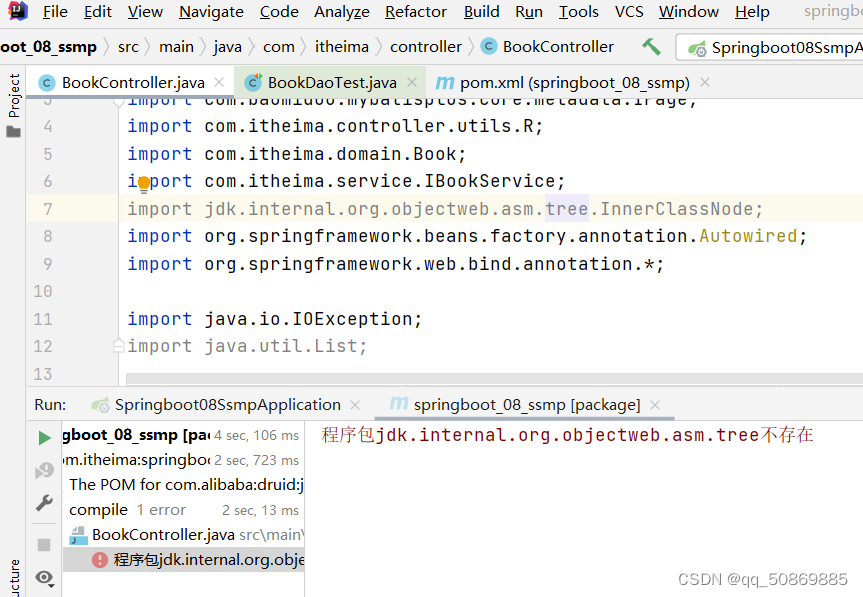Screen dimensions: 863x597
Task: Switch to the BookDaoTest.java editor tab
Action: (332, 83)
